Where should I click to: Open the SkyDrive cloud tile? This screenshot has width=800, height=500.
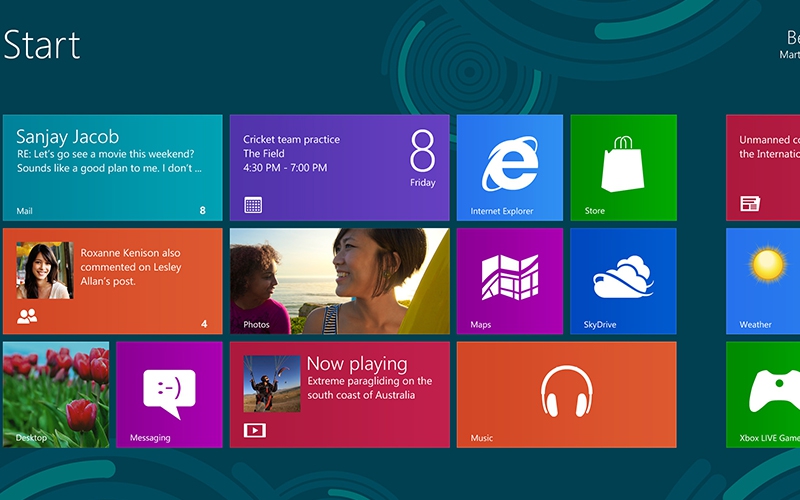[623, 281]
